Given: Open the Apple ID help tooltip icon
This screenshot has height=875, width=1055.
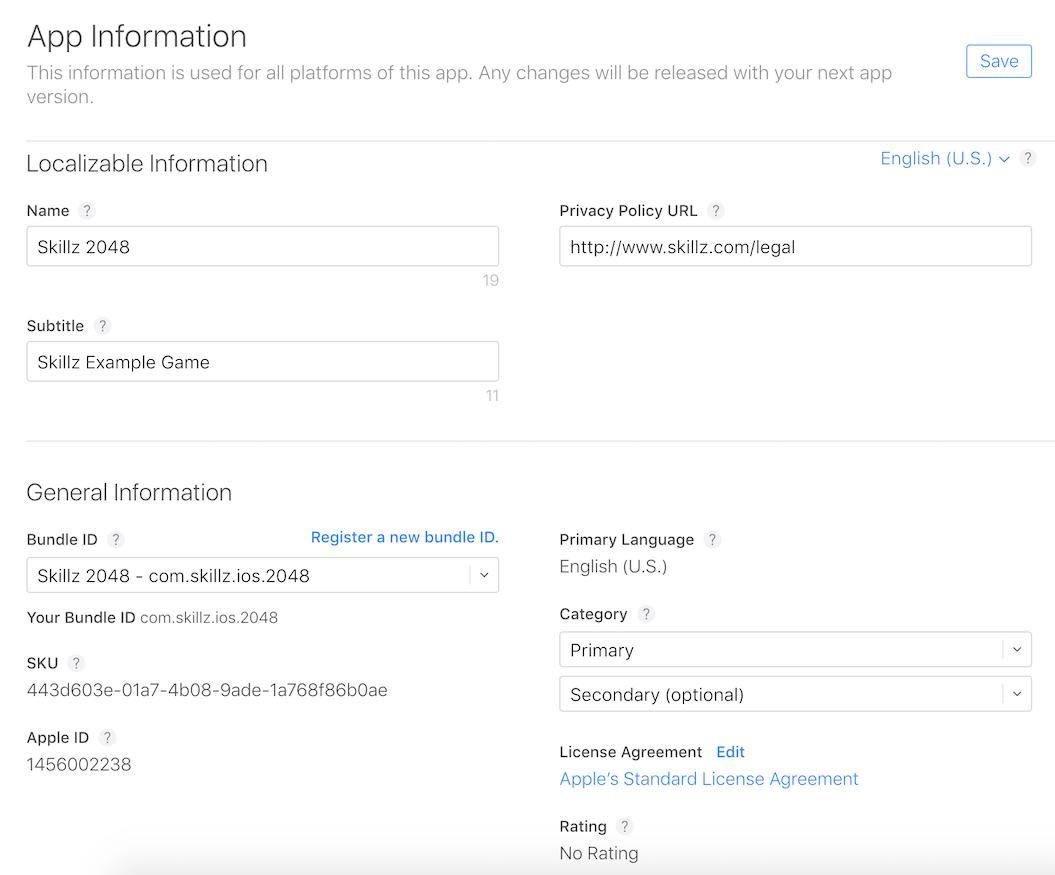Looking at the screenshot, I should coord(107,738).
